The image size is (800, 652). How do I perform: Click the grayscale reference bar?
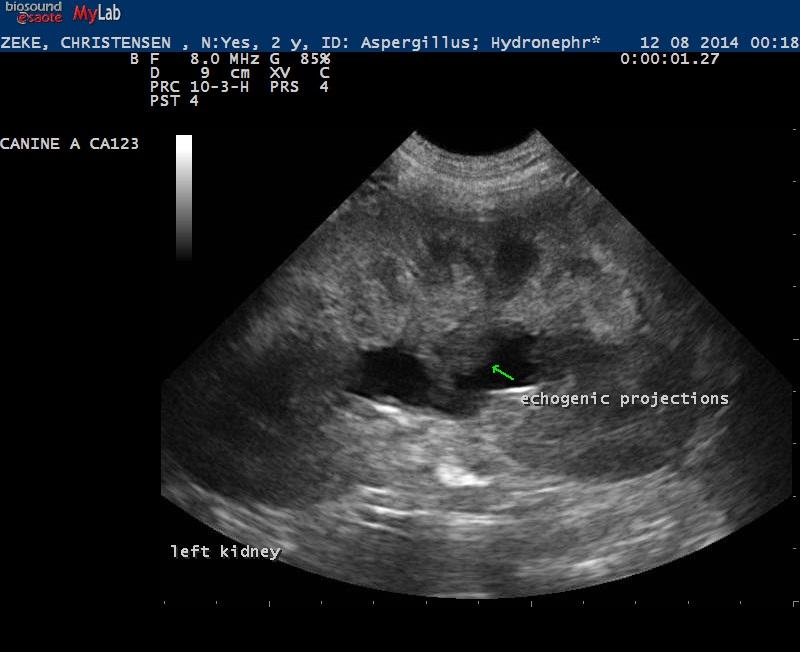184,196
